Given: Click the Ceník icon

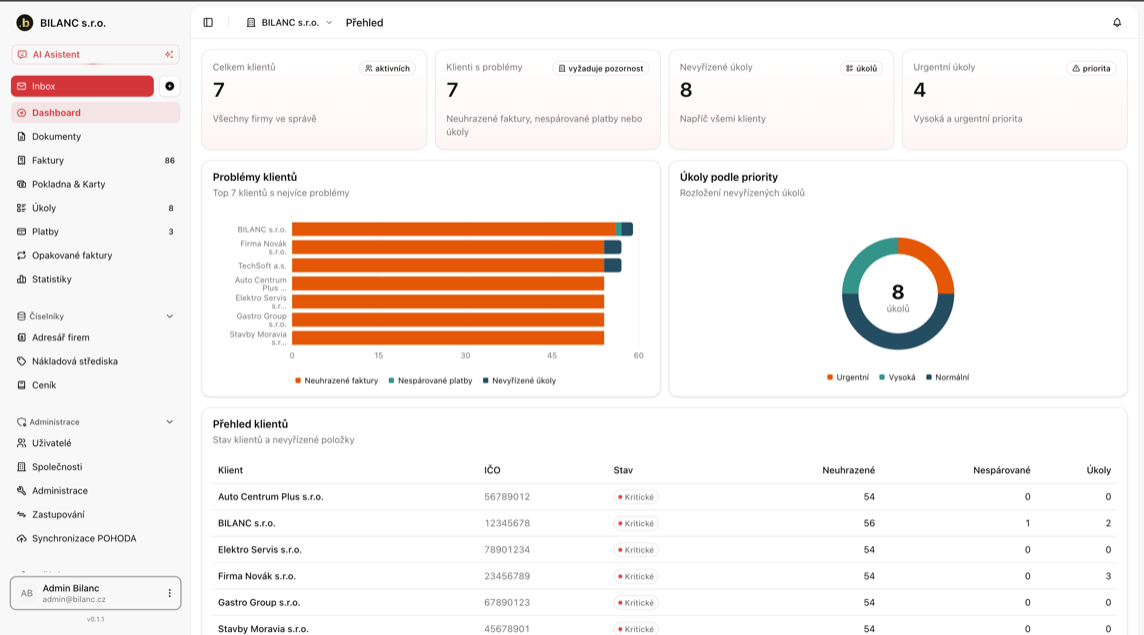Looking at the screenshot, I should tap(21, 385).
